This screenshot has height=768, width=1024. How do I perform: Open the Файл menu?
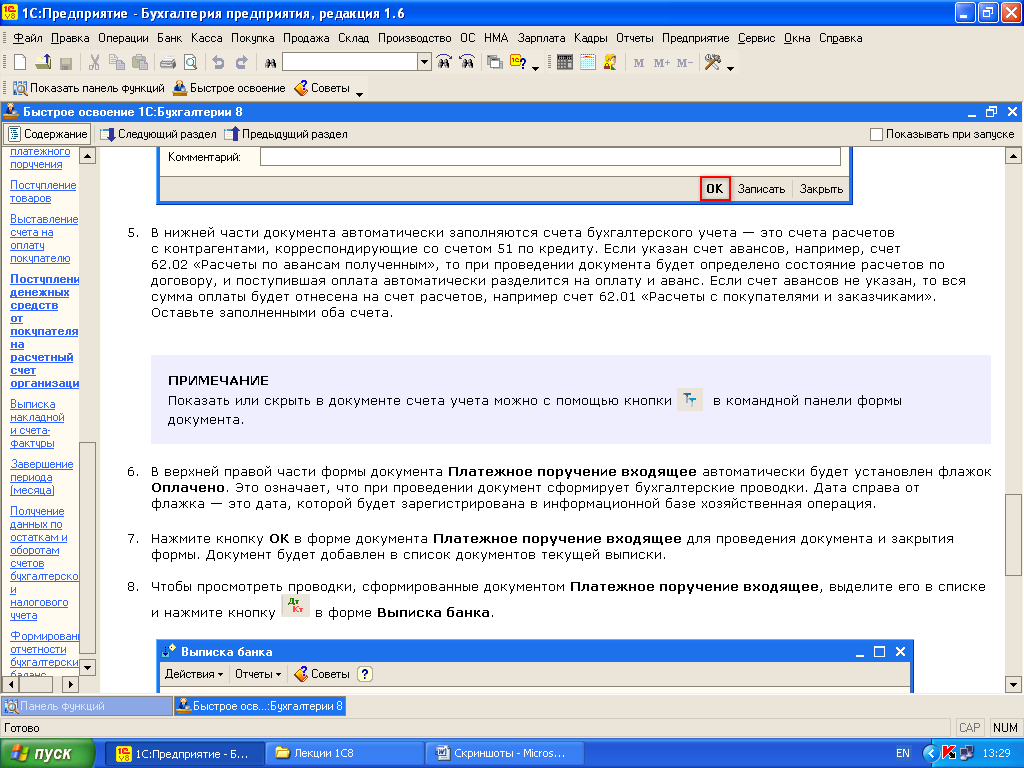tap(28, 38)
